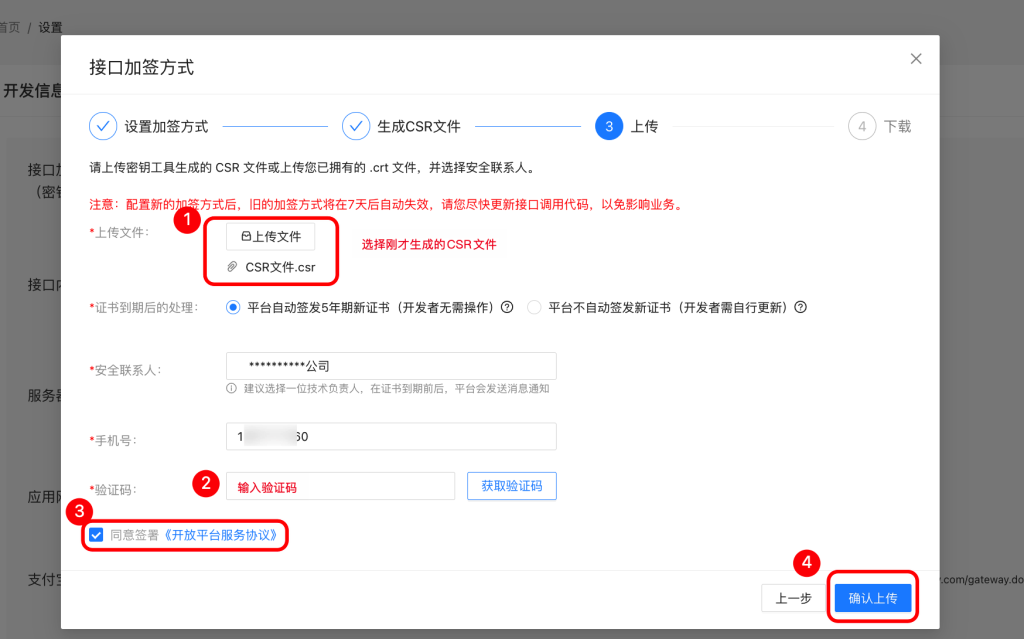Click the 确认上传 button
Viewport: 1024px width, 639px height.
pos(873,598)
